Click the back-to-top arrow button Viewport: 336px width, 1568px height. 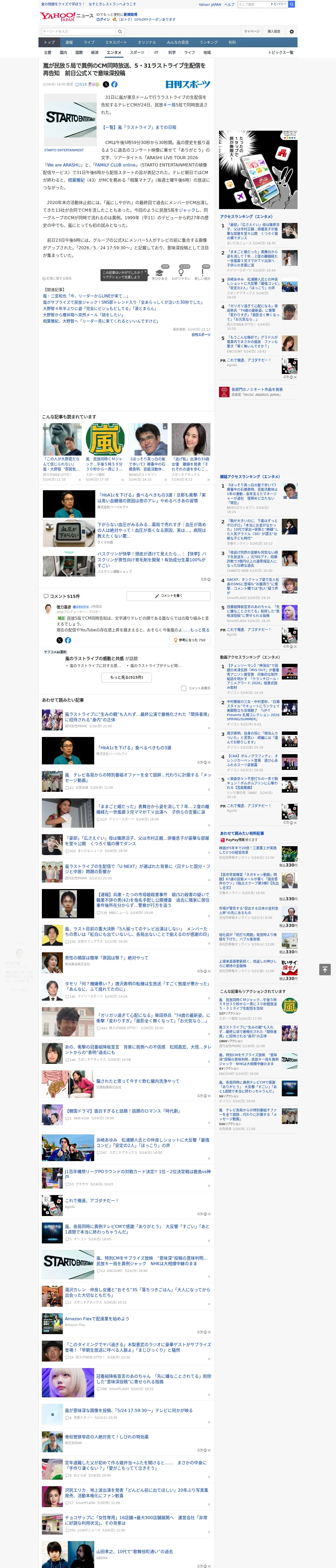coord(325,969)
